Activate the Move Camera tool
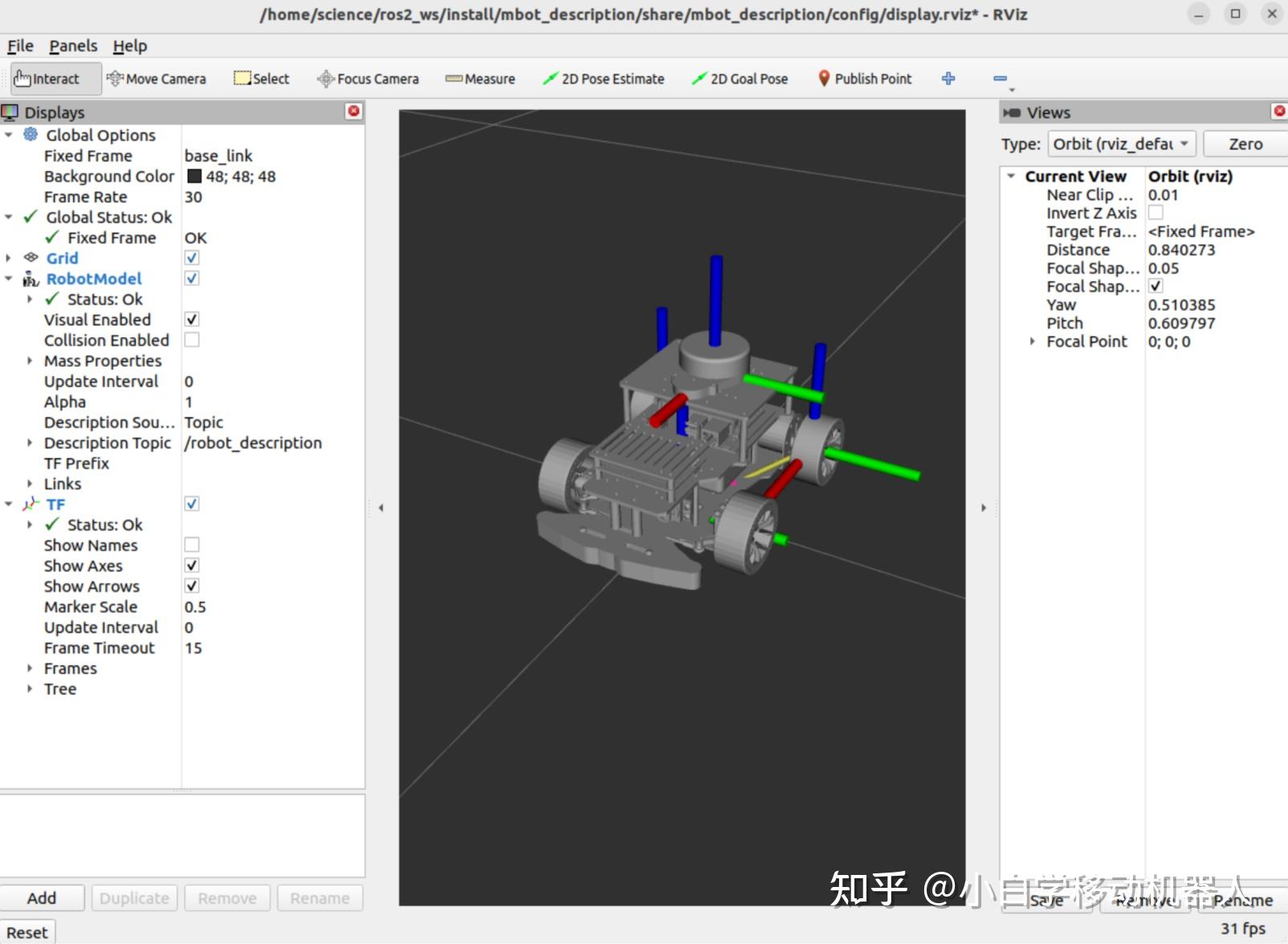Screen dimensions: 1288x944 (x=157, y=79)
